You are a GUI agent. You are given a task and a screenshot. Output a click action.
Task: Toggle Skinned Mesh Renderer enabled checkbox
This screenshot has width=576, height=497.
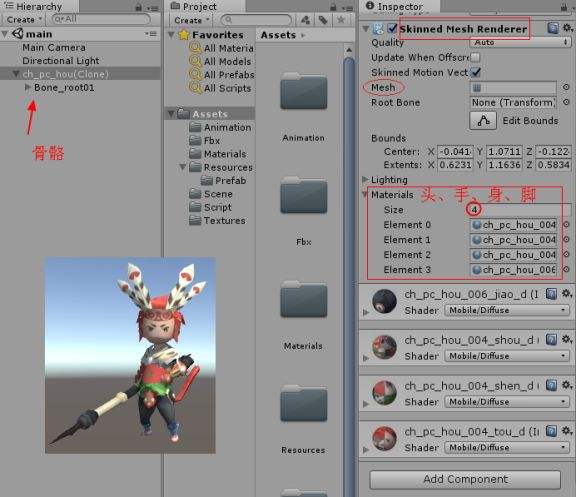pyautogui.click(x=392, y=28)
